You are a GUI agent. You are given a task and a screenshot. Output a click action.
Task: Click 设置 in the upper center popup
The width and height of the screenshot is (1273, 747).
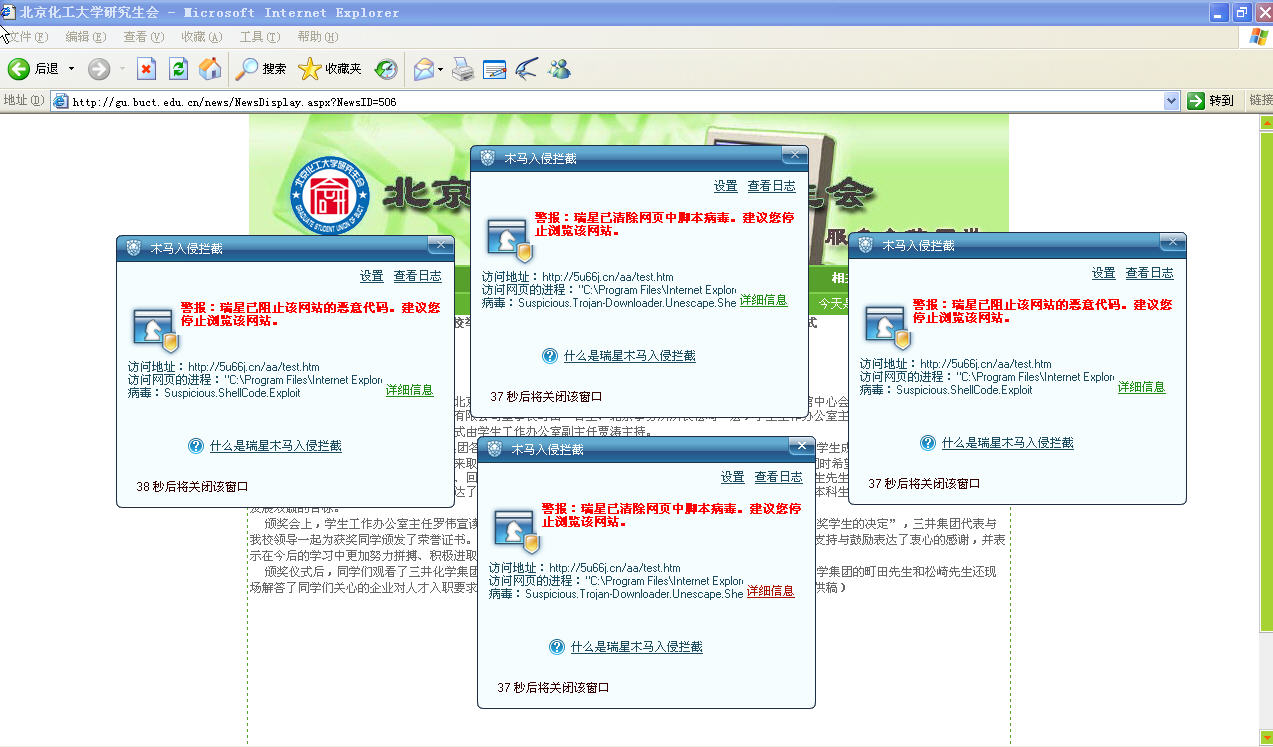click(x=726, y=186)
